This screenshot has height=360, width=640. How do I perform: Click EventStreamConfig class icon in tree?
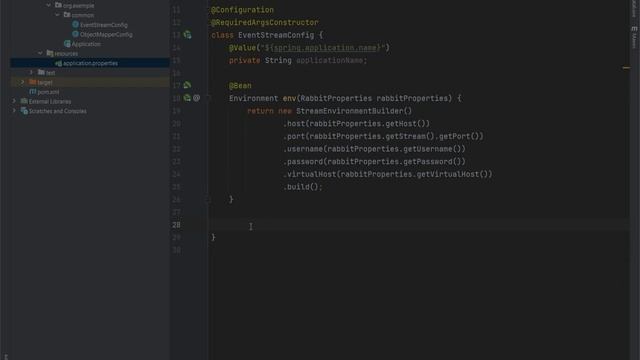coord(76,24)
